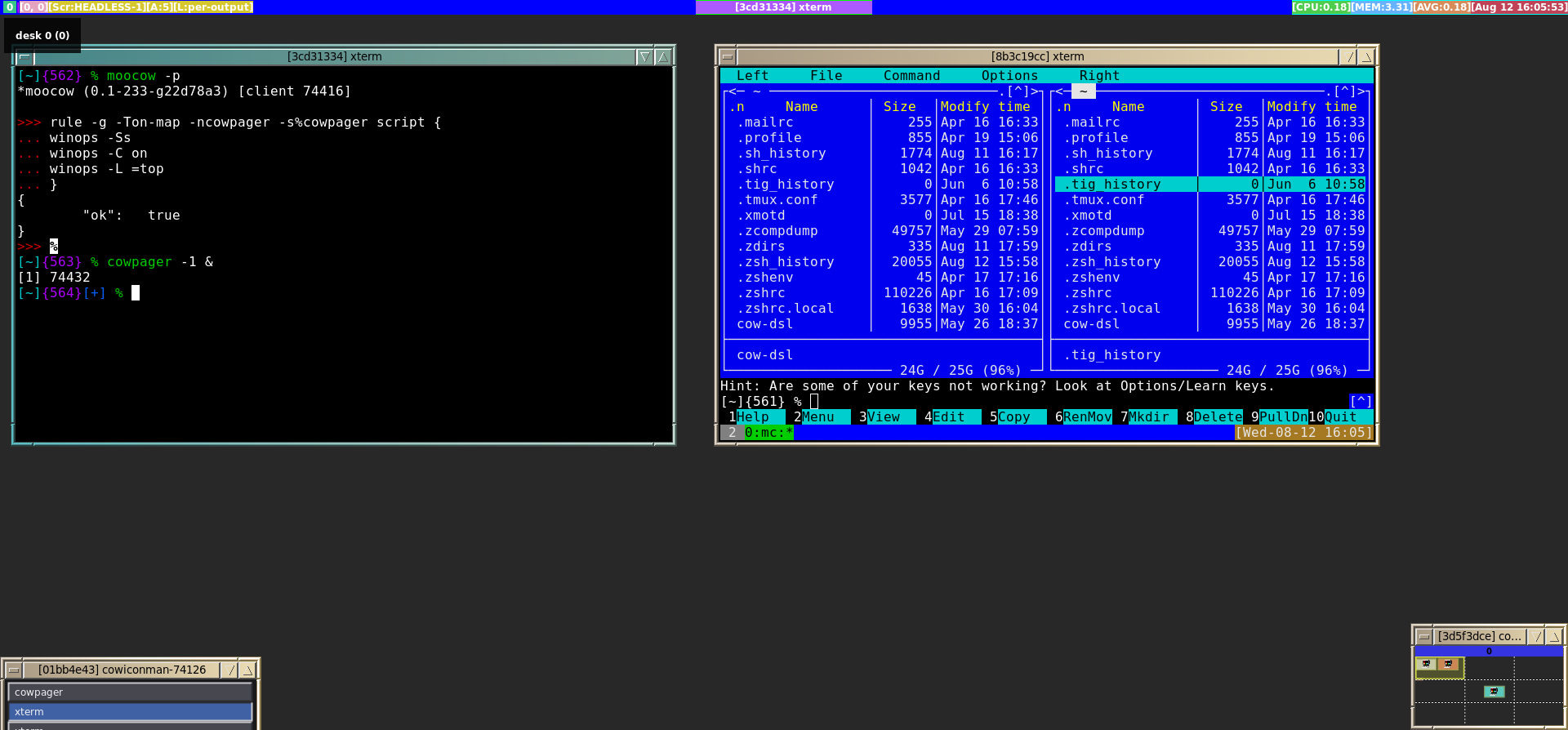Open window menu of the cowiconman-74126 window
The image size is (1568, 730).
click(x=14, y=670)
